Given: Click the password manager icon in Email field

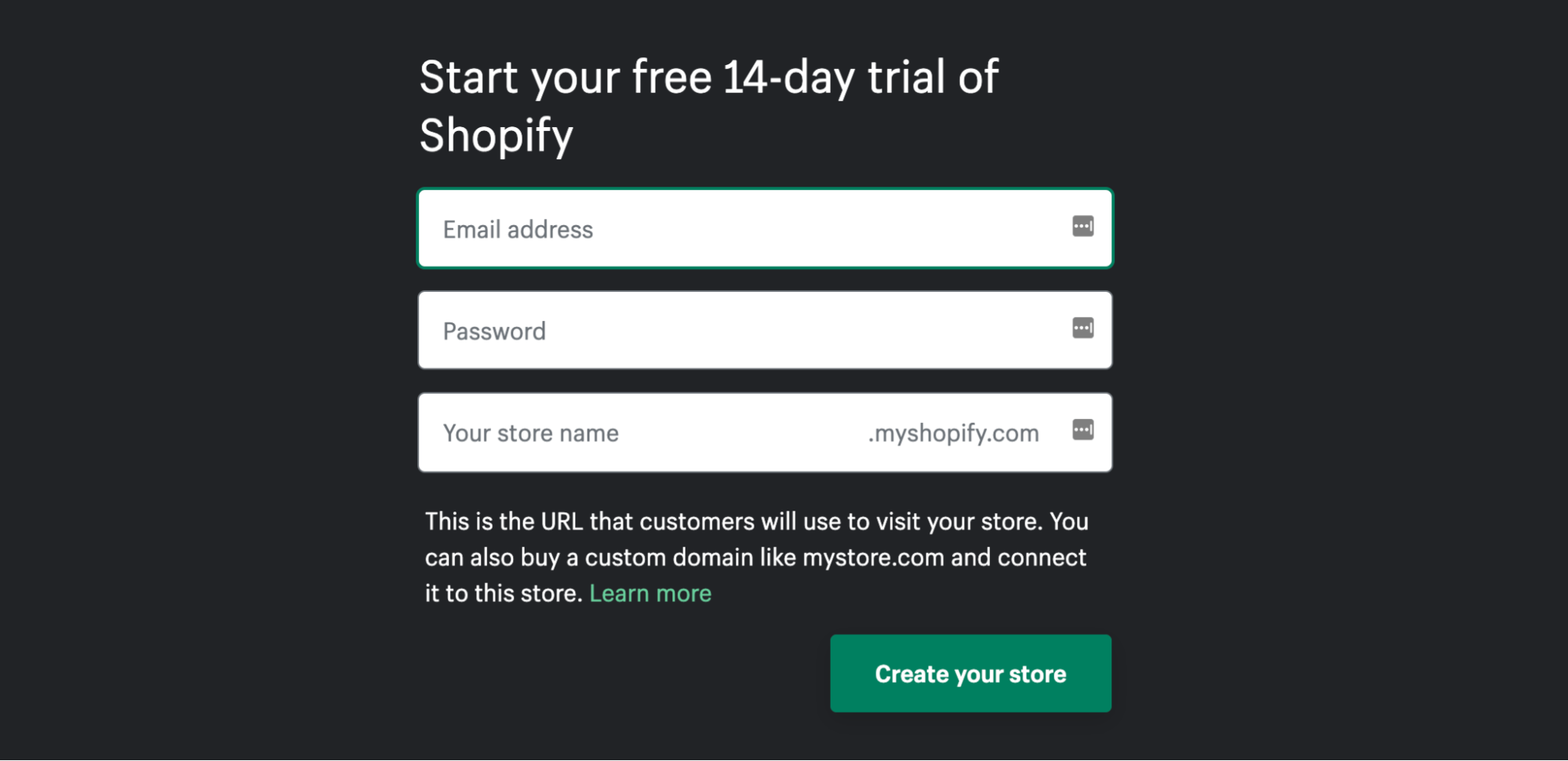Looking at the screenshot, I should [x=1082, y=227].
